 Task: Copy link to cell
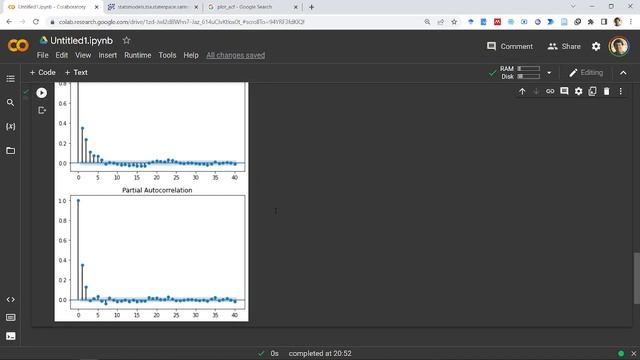[550, 91]
